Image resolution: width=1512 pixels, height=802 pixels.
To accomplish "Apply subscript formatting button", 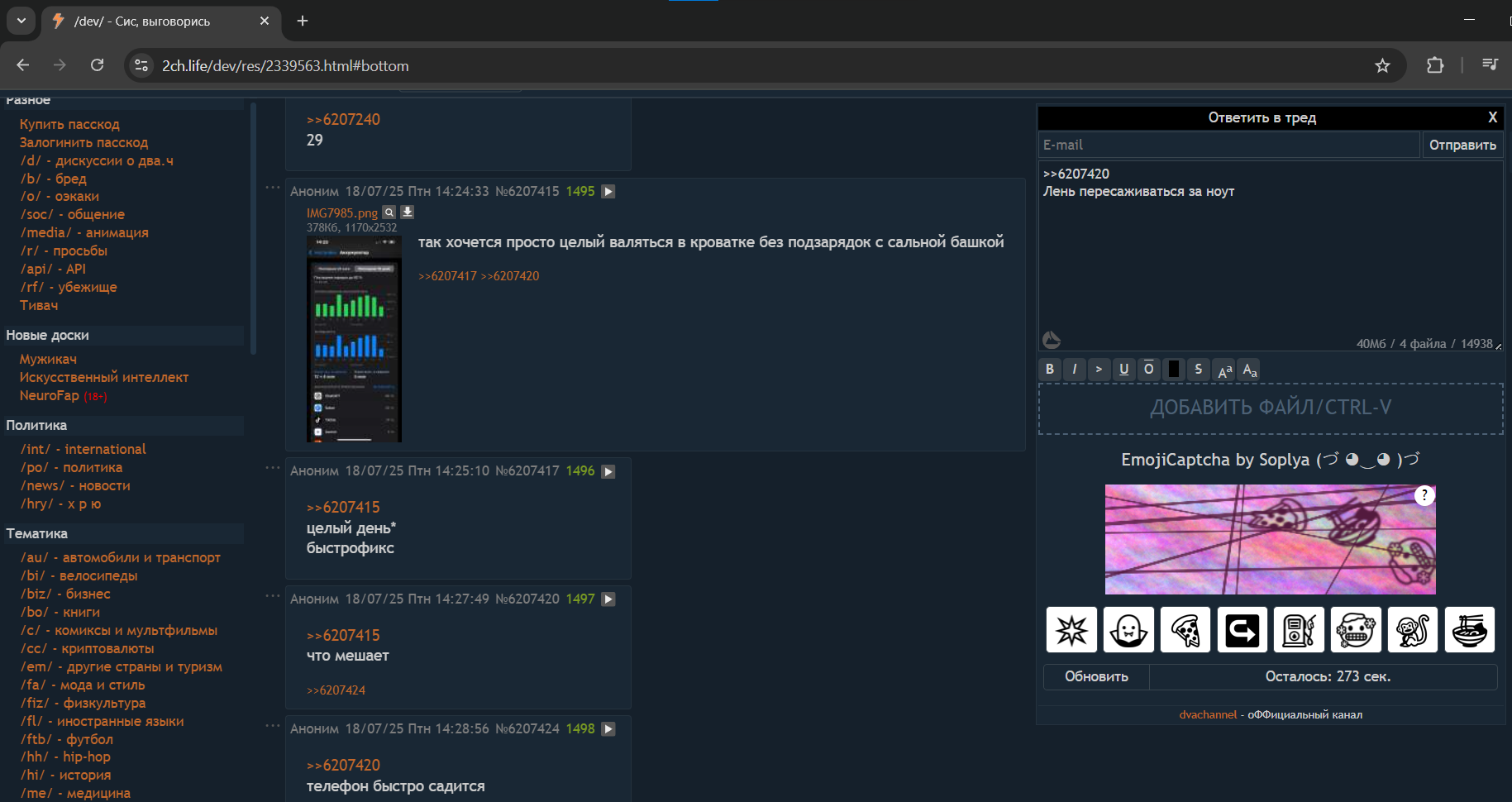I will coord(1249,370).
